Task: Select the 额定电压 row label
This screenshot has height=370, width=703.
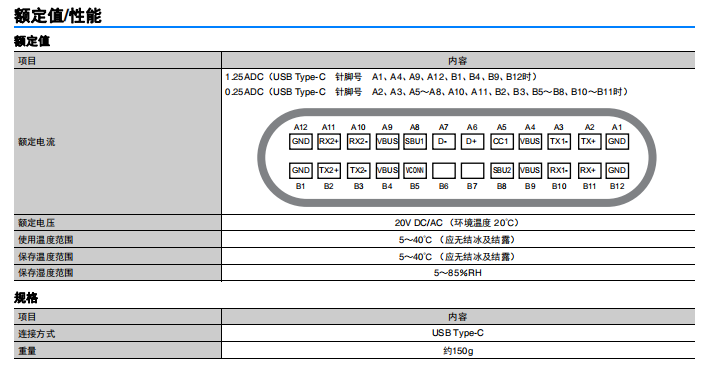Action: [x=36, y=223]
